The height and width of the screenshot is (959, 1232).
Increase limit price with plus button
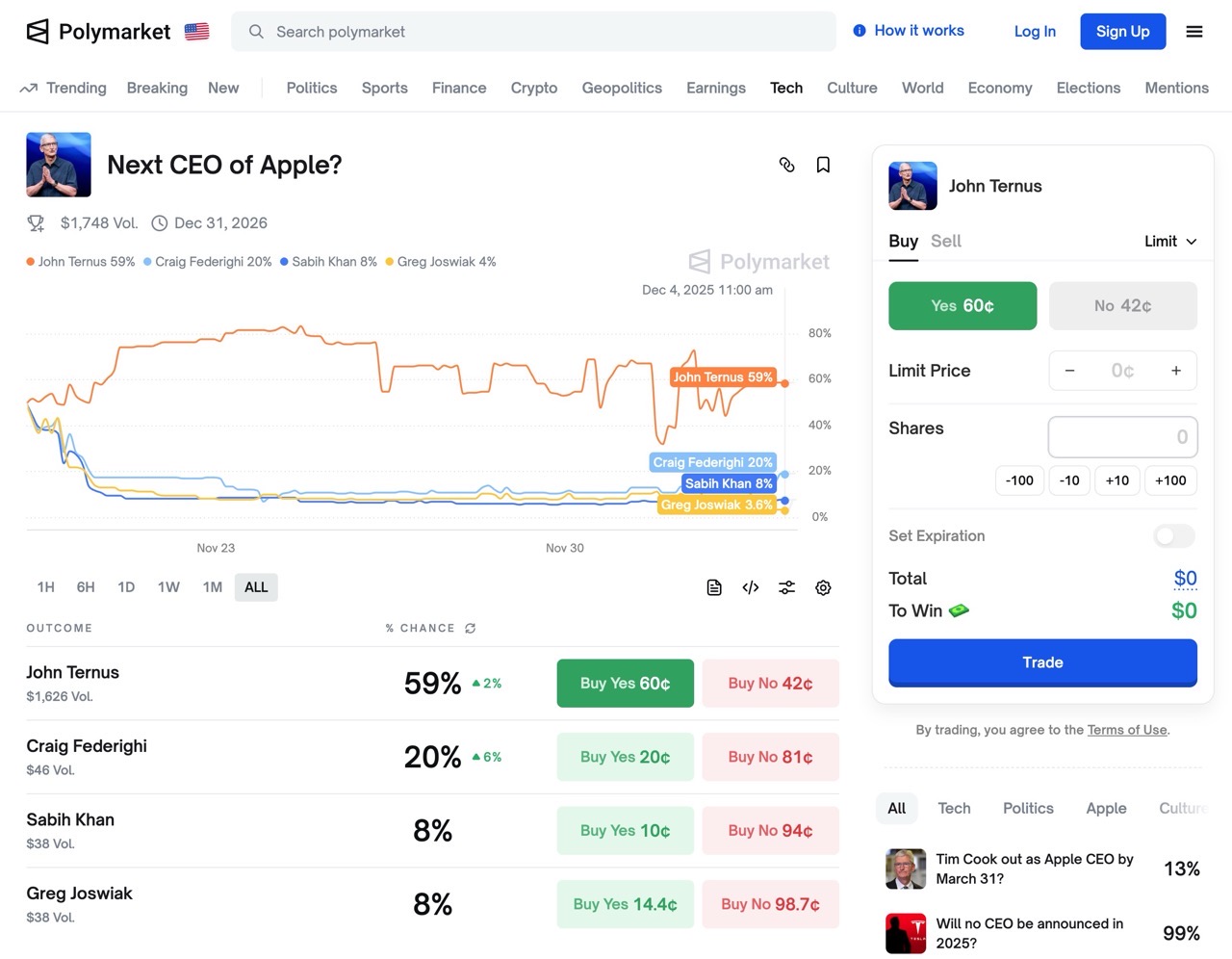1175,371
